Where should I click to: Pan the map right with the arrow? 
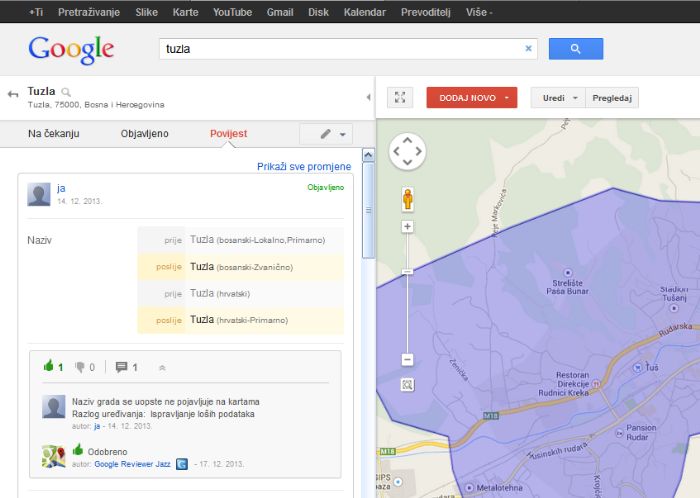(418, 151)
